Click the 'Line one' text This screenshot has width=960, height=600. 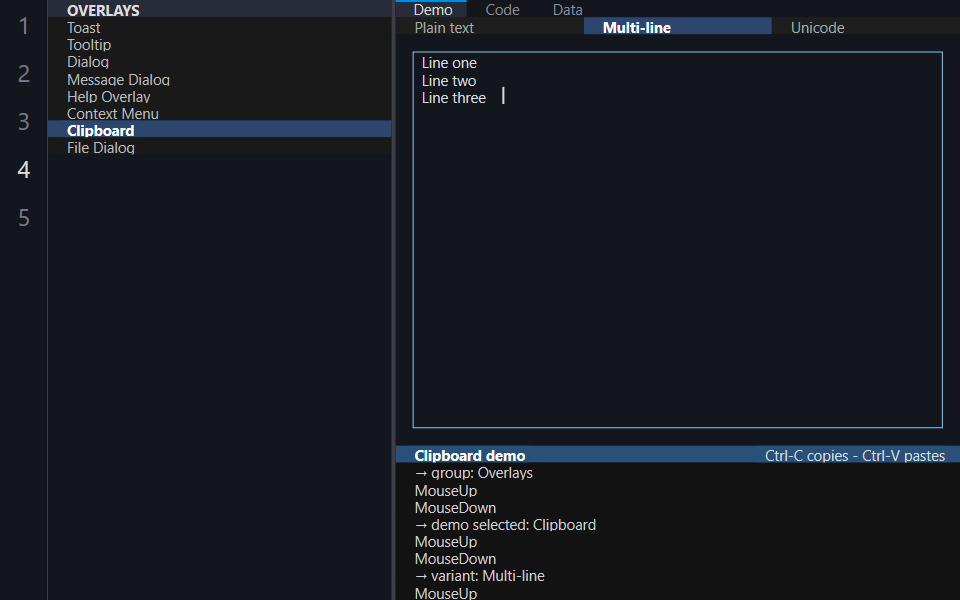449,63
